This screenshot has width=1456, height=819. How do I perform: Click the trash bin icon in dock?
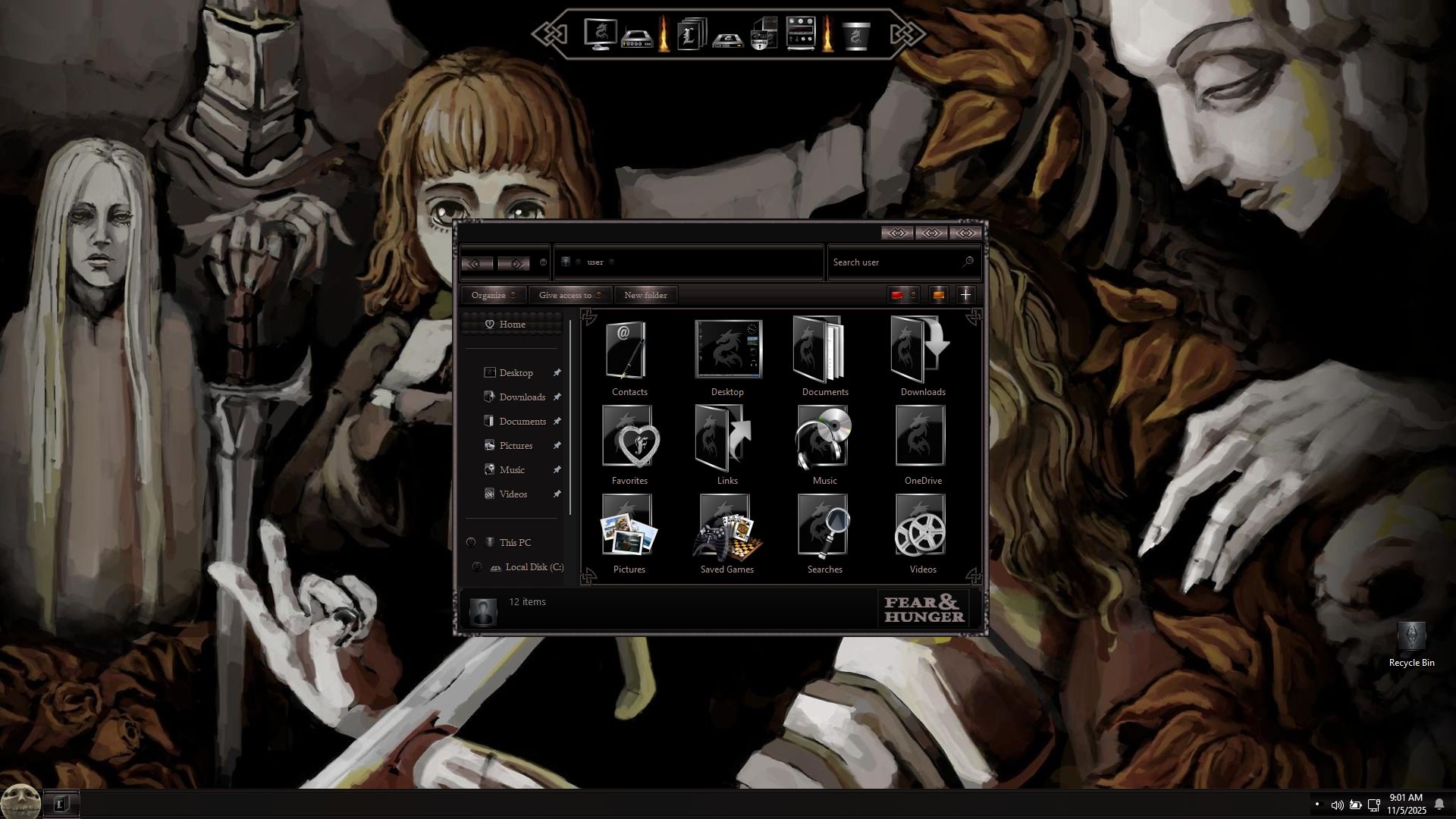(856, 36)
